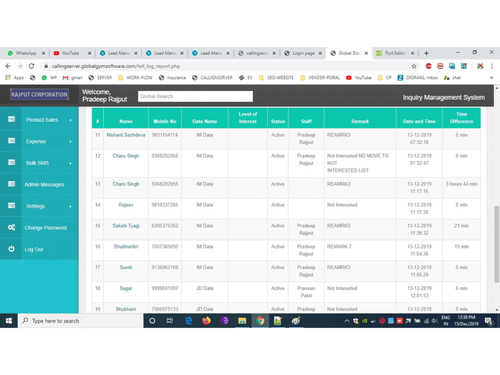Click the Bulk SMS sidebar icon

coord(11,162)
